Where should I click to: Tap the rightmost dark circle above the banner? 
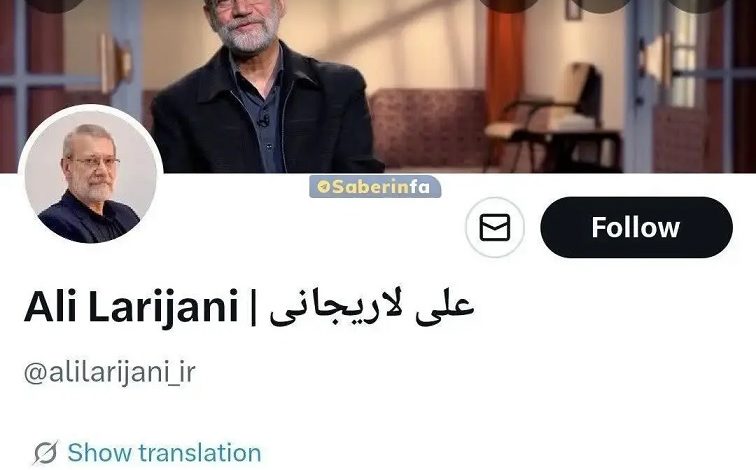click(698, 5)
